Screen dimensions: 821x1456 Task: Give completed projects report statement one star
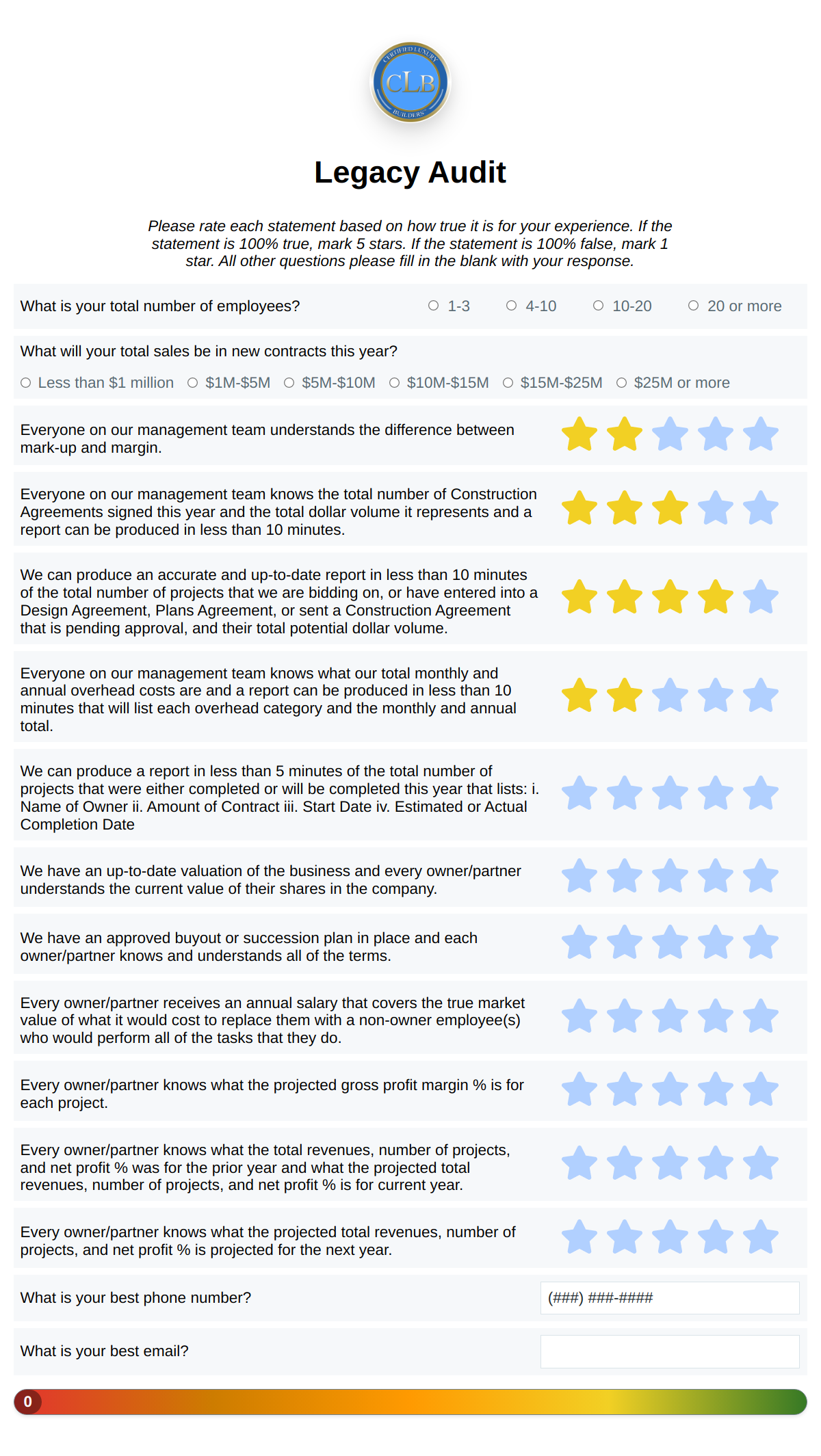(x=579, y=793)
